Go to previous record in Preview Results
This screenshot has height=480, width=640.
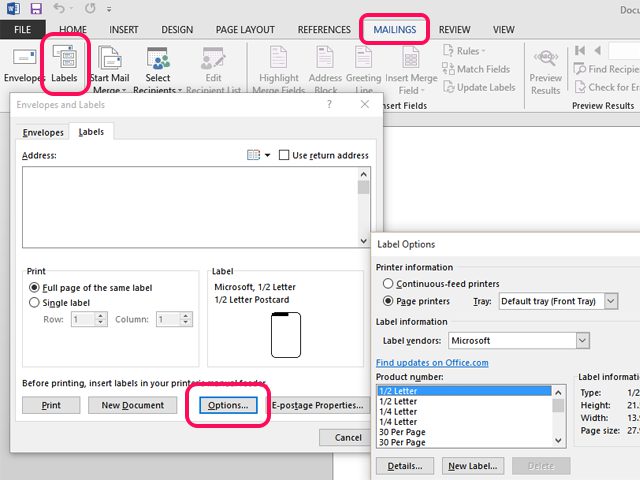598,51
